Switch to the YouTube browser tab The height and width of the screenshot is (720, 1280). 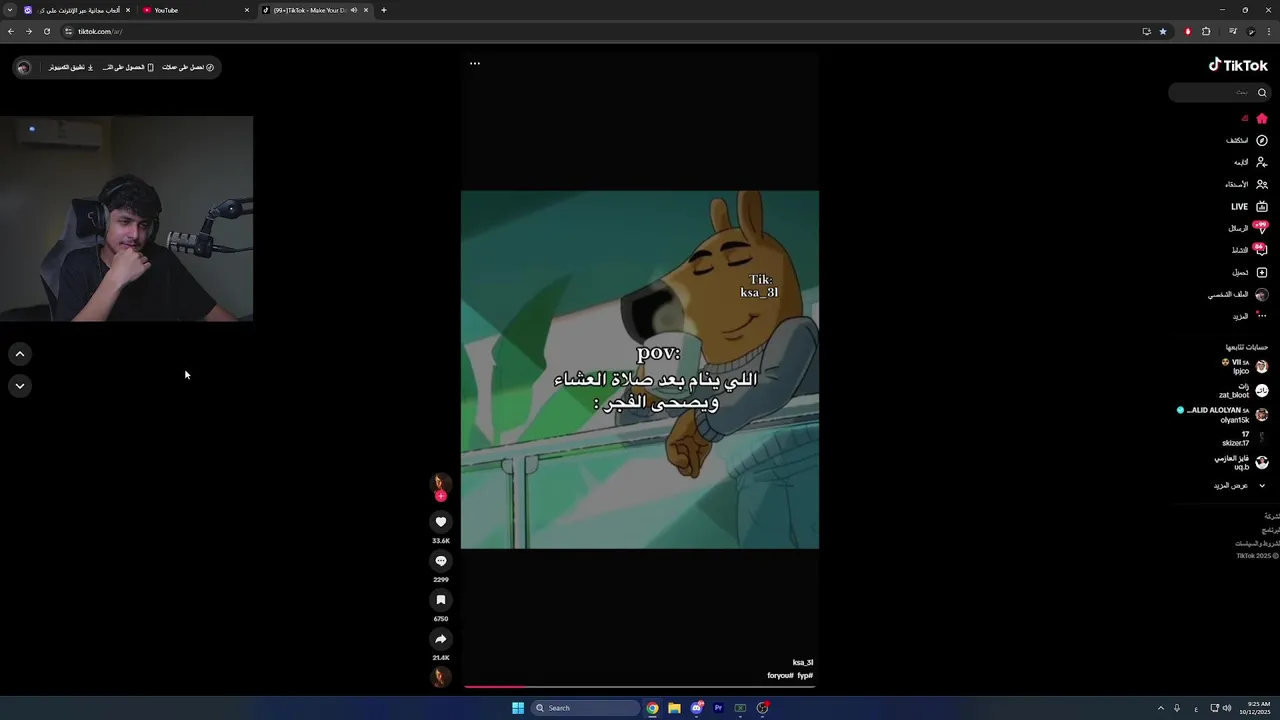pos(195,10)
